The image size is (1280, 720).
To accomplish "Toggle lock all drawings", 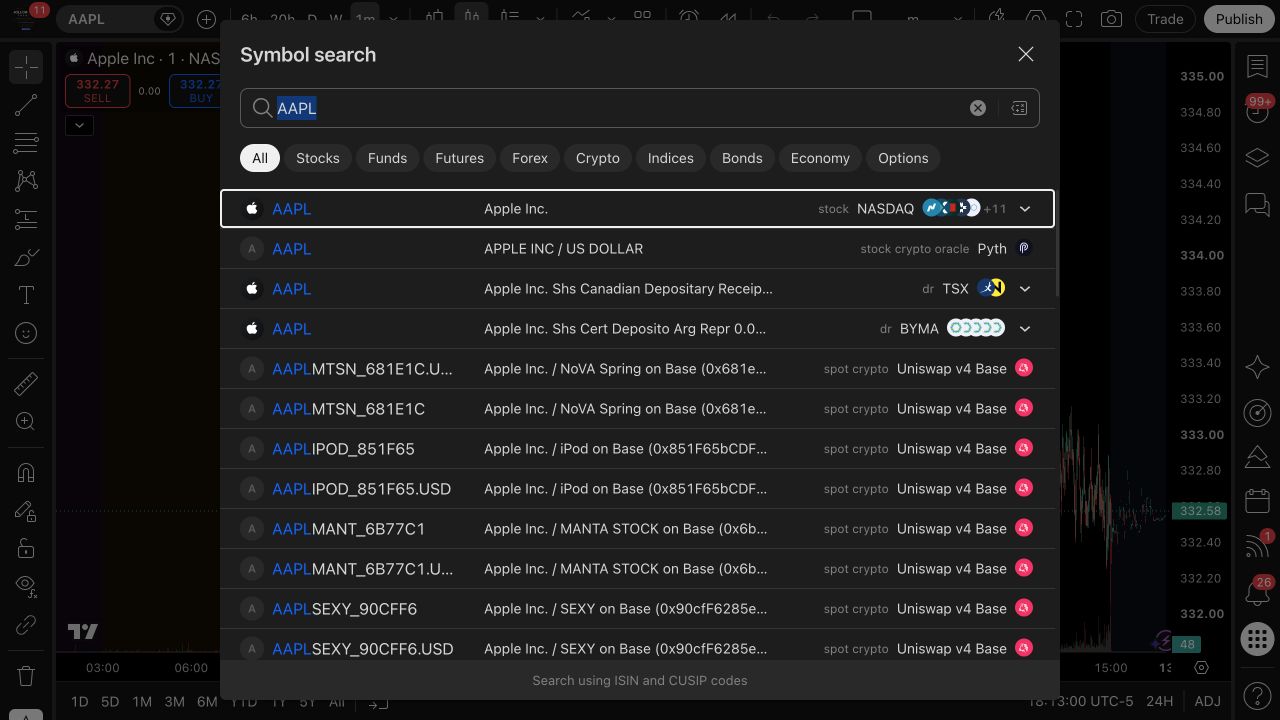I will click(26, 549).
